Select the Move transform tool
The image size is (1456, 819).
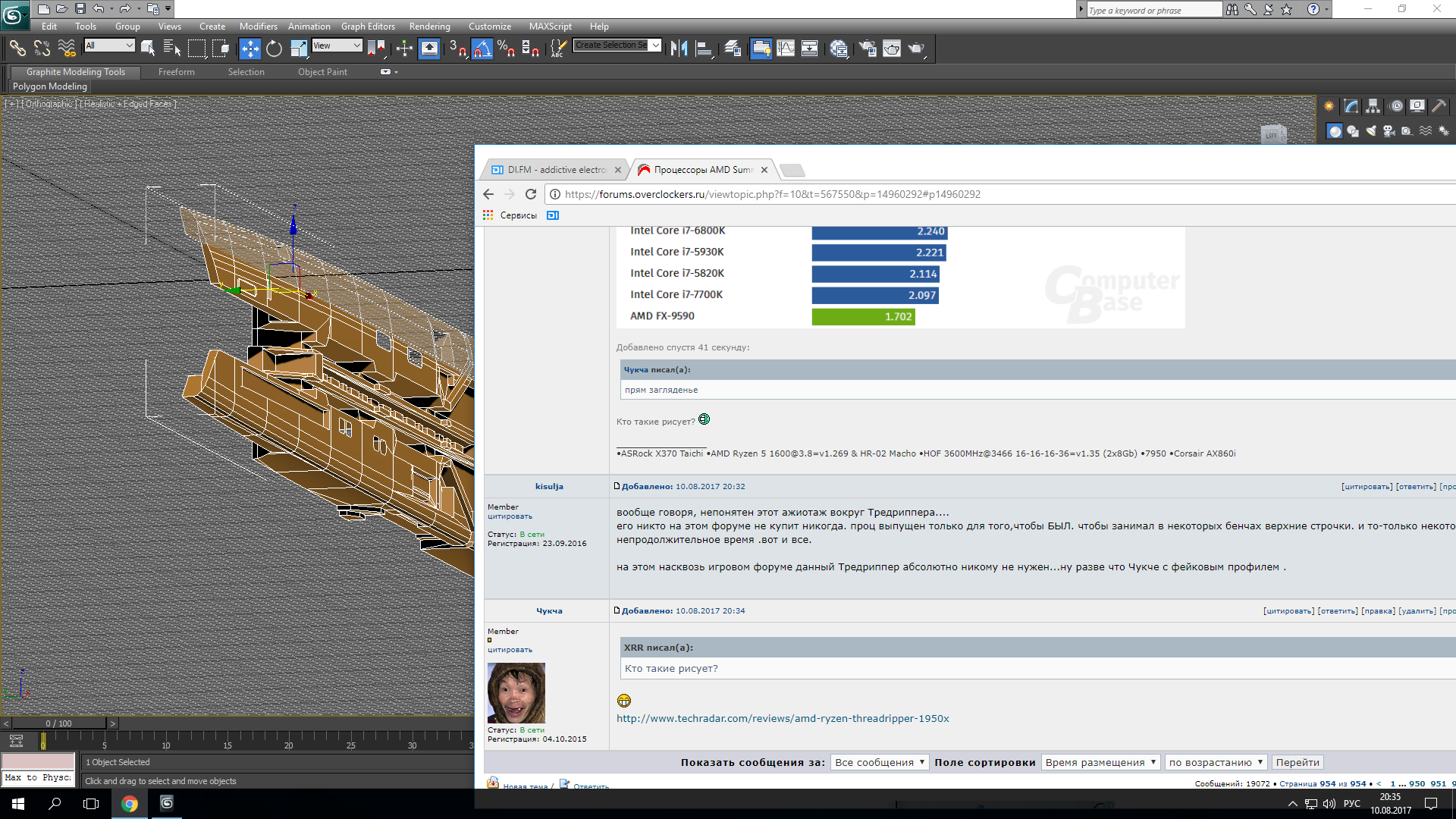[249, 49]
